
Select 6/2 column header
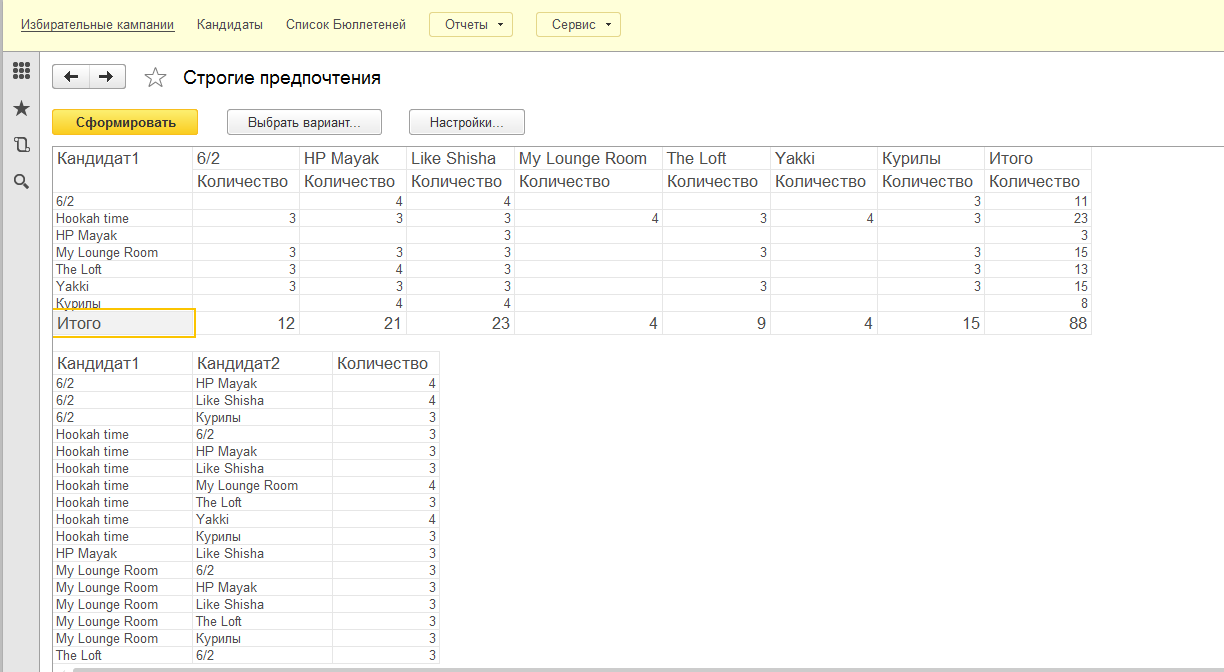tap(246, 158)
